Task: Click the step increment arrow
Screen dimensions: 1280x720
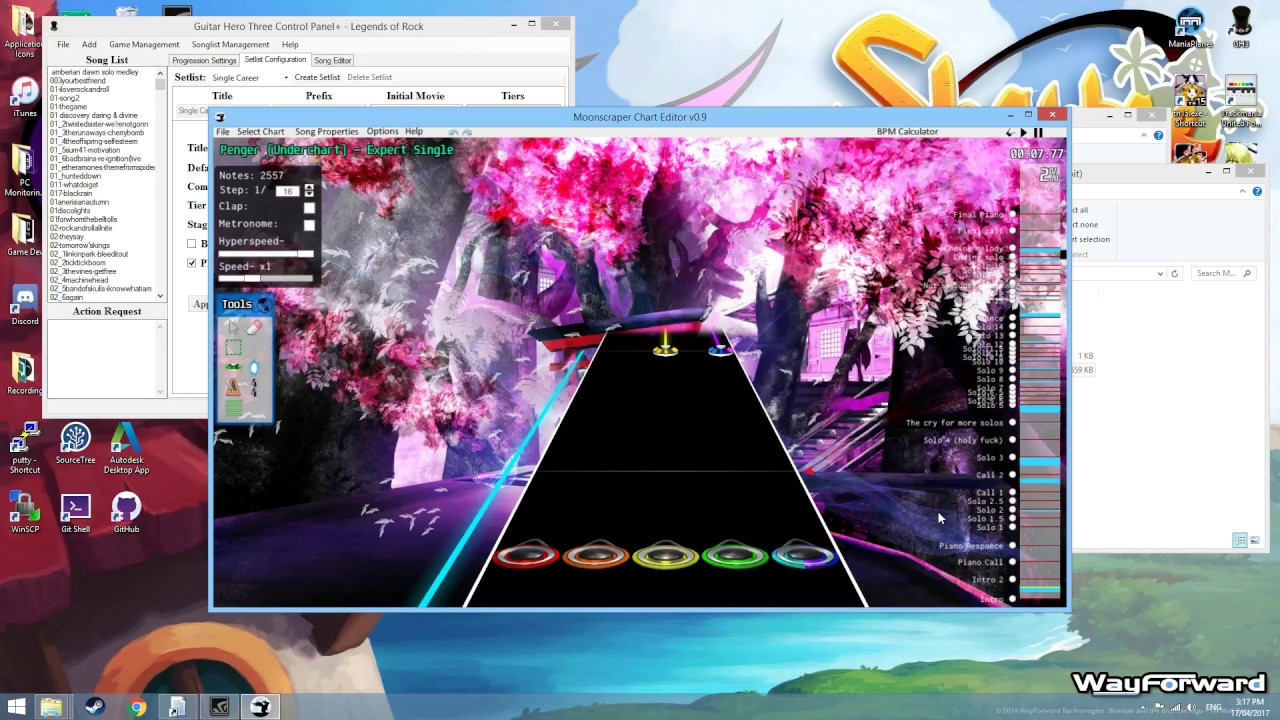Action: coord(309,187)
